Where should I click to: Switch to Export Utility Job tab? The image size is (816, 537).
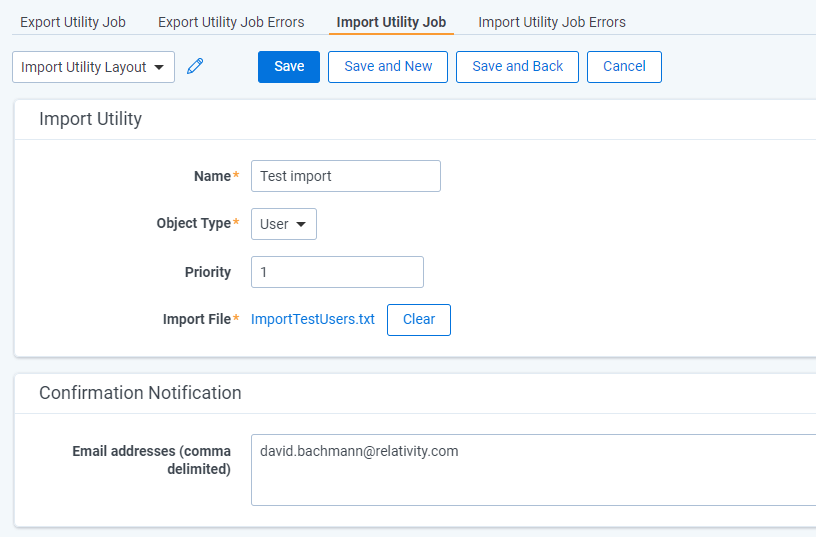tap(73, 22)
